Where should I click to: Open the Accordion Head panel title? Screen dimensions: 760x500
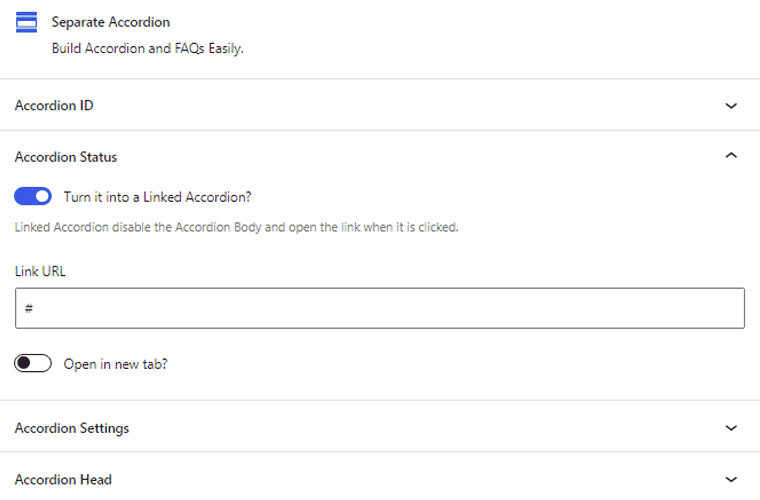pyautogui.click(x=63, y=480)
